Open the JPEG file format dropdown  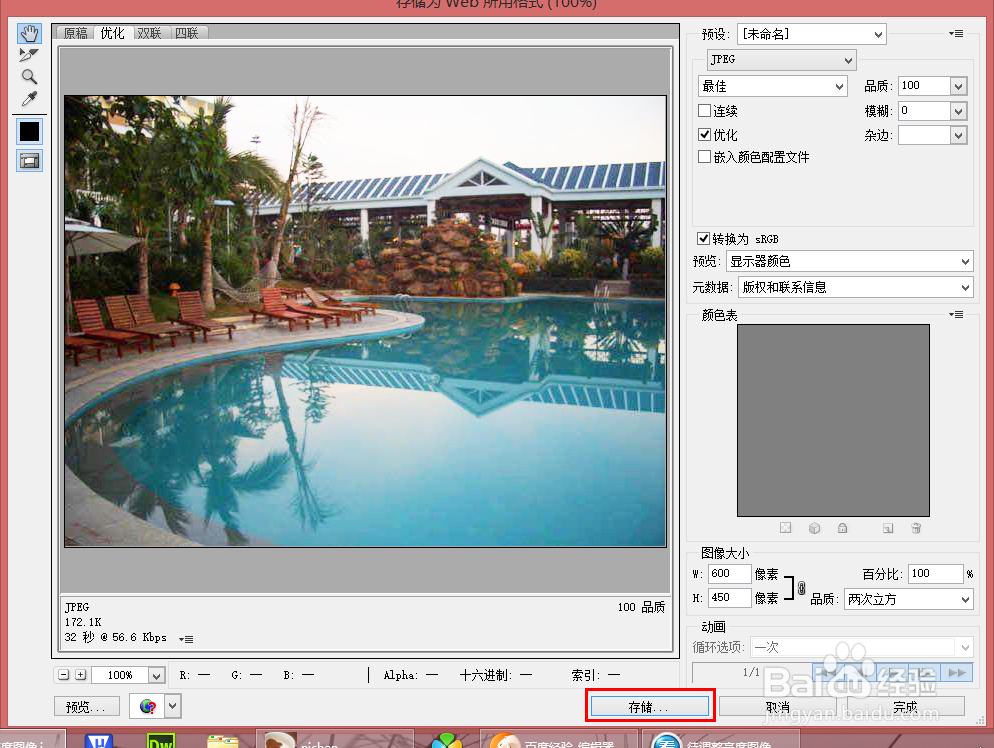point(782,60)
